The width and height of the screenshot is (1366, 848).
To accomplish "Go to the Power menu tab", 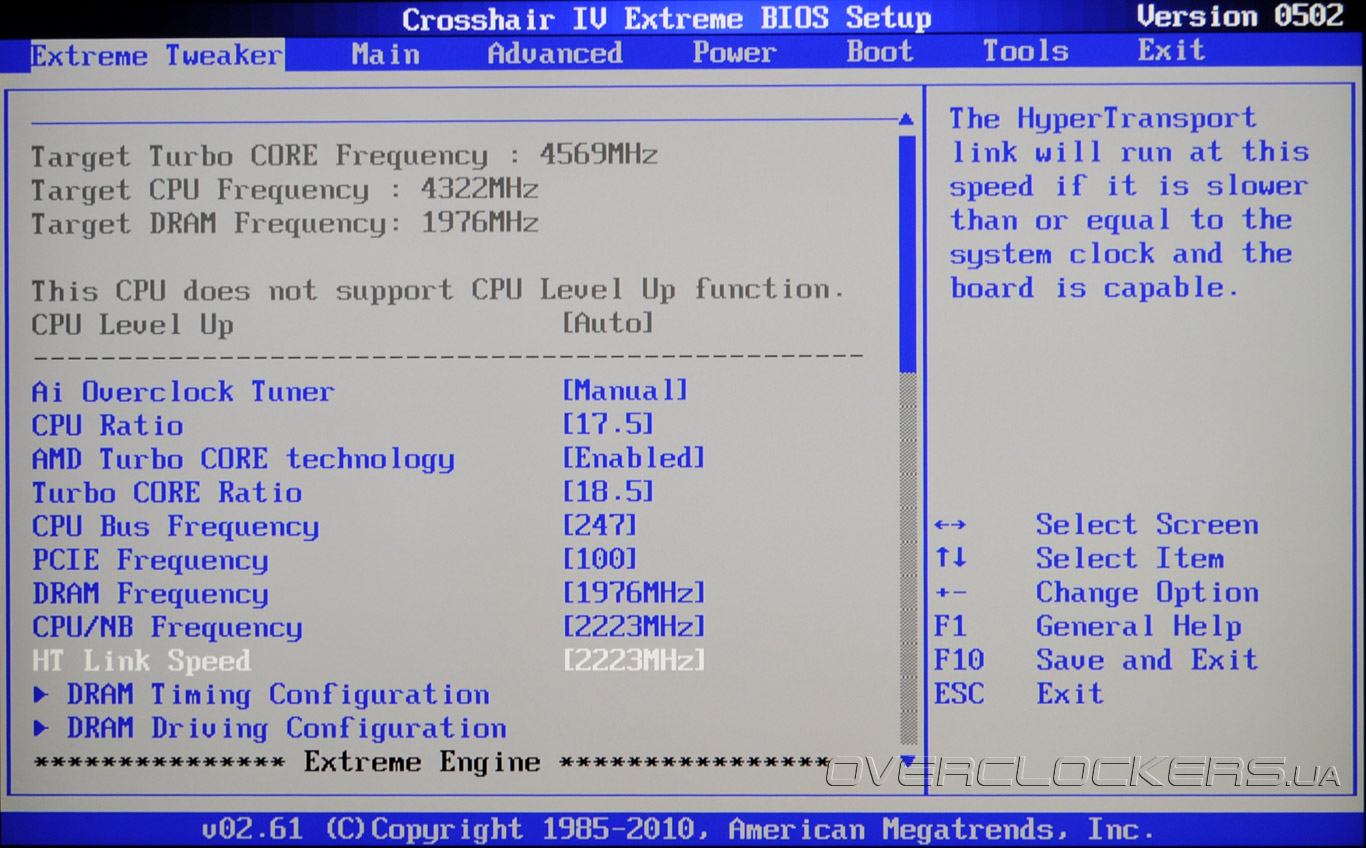I will 735,53.
